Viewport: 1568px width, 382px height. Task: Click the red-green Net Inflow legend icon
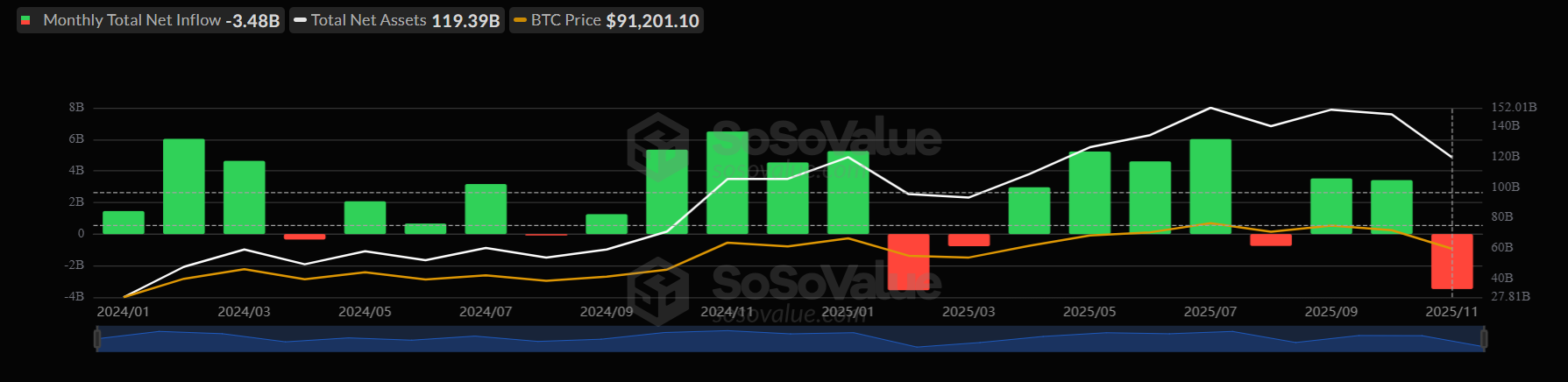pyautogui.click(x=26, y=20)
